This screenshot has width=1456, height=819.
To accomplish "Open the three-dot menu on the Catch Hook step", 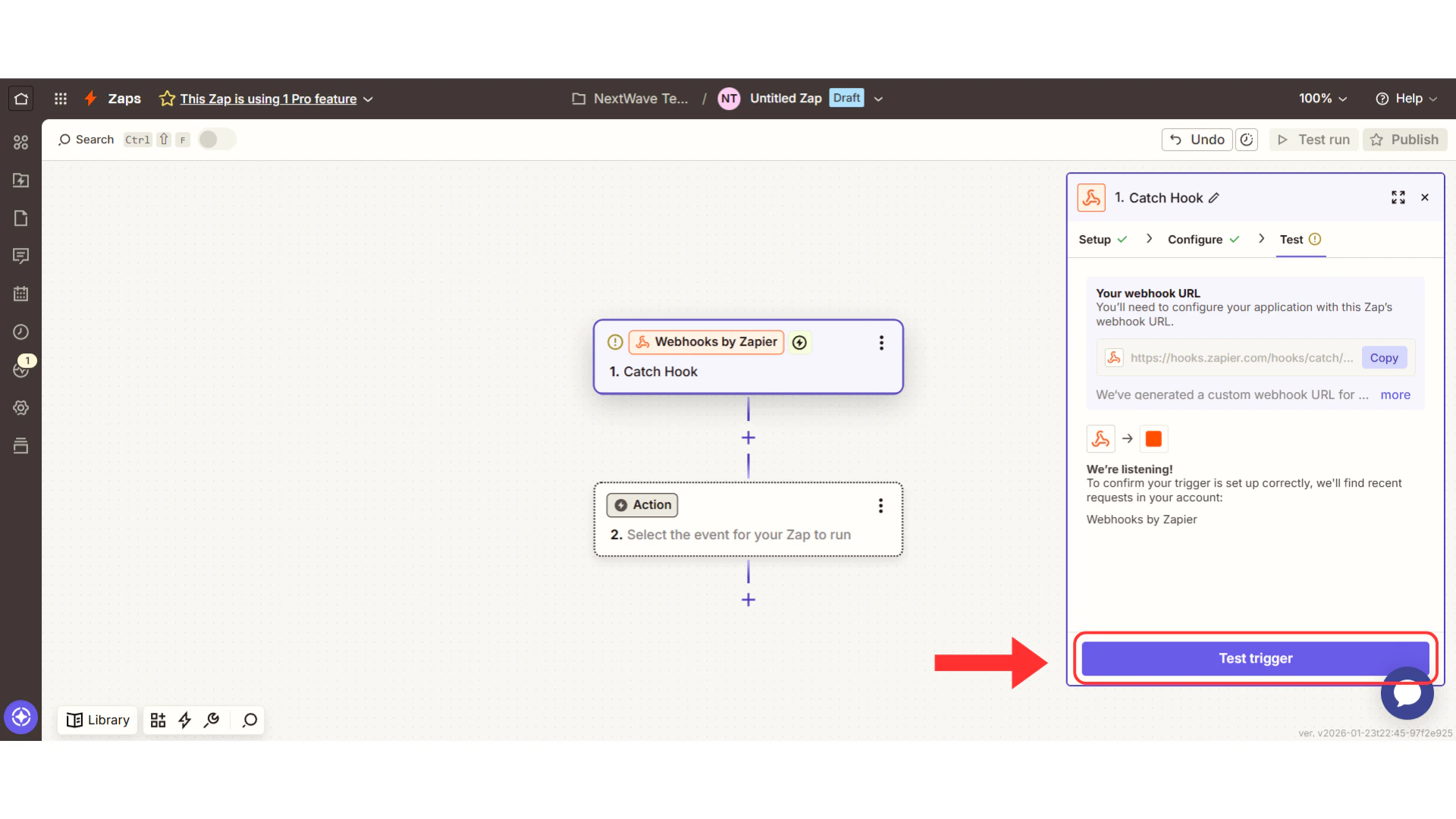I will 882,343.
